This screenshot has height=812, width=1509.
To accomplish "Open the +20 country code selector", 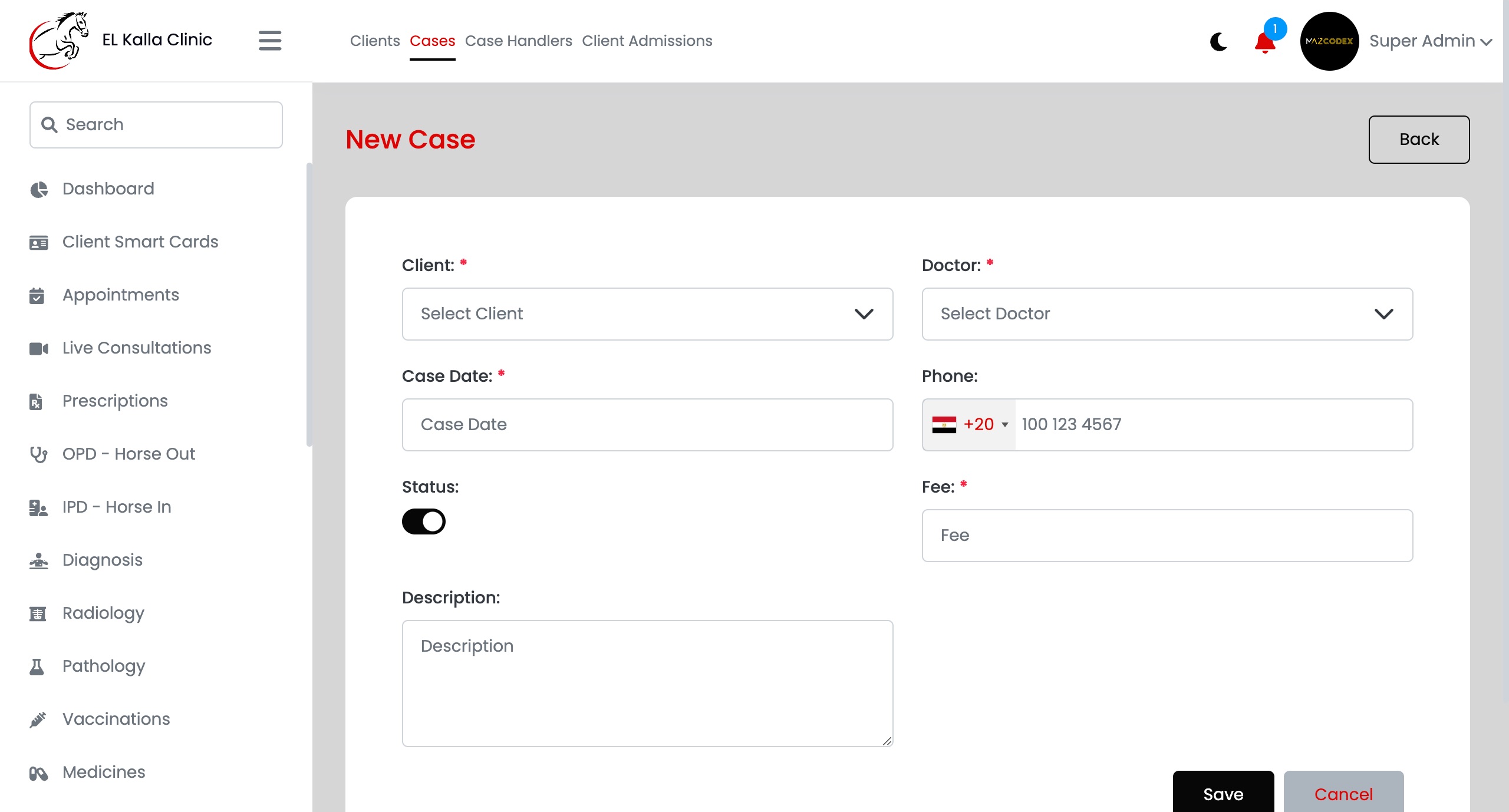I will click(970, 425).
